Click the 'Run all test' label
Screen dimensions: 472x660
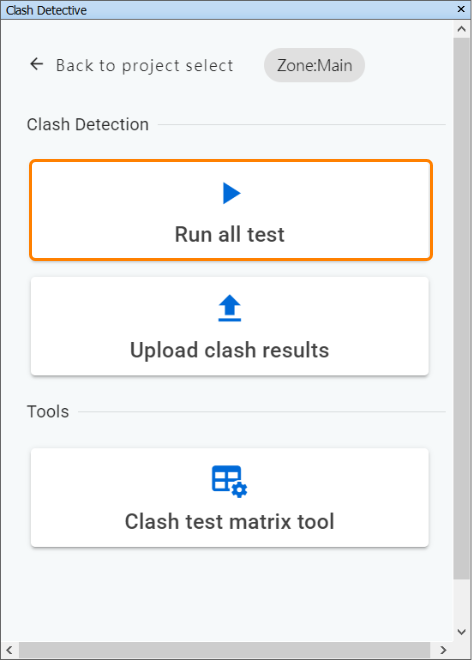[x=229, y=234]
